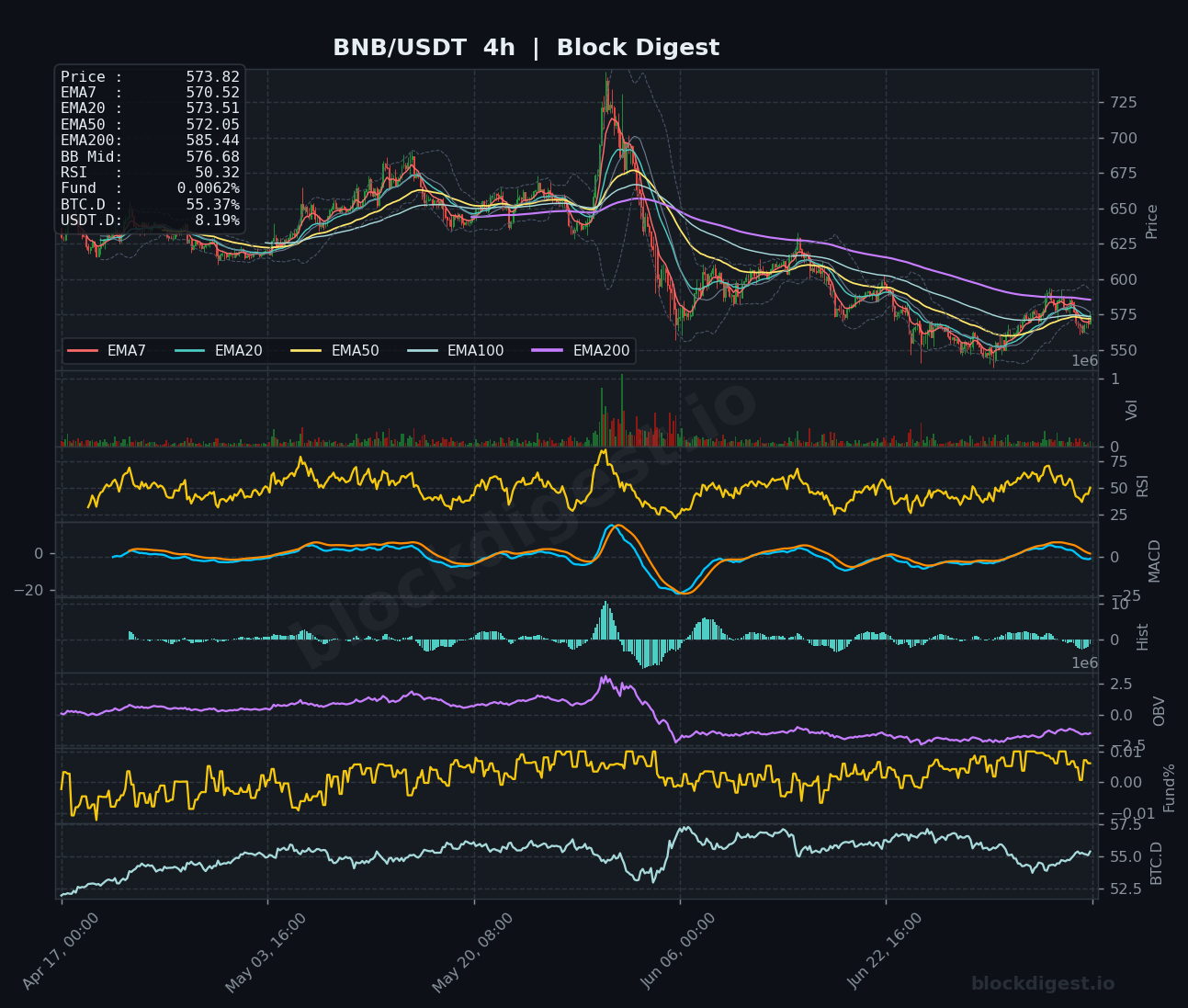Click the BTC.D axis tick 57.5
Viewport: 1188px width, 1008px height.
[x=1126, y=826]
